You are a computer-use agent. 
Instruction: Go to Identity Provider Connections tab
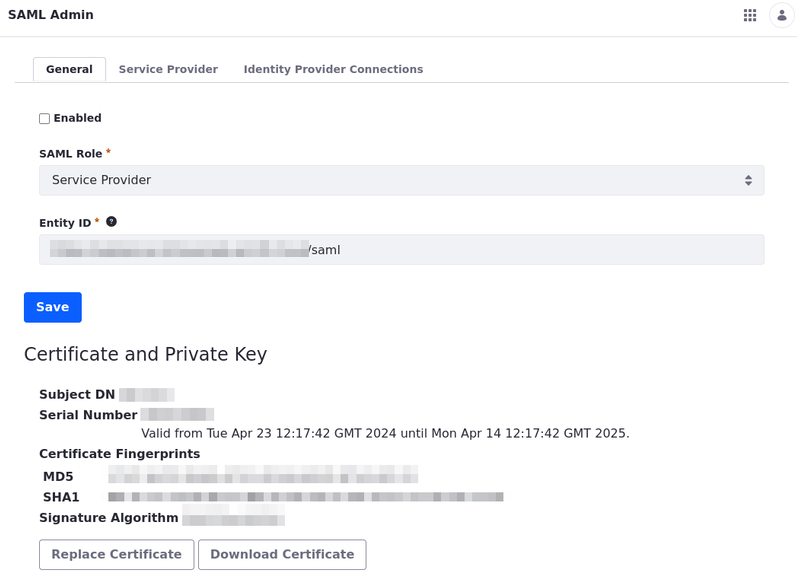point(333,70)
